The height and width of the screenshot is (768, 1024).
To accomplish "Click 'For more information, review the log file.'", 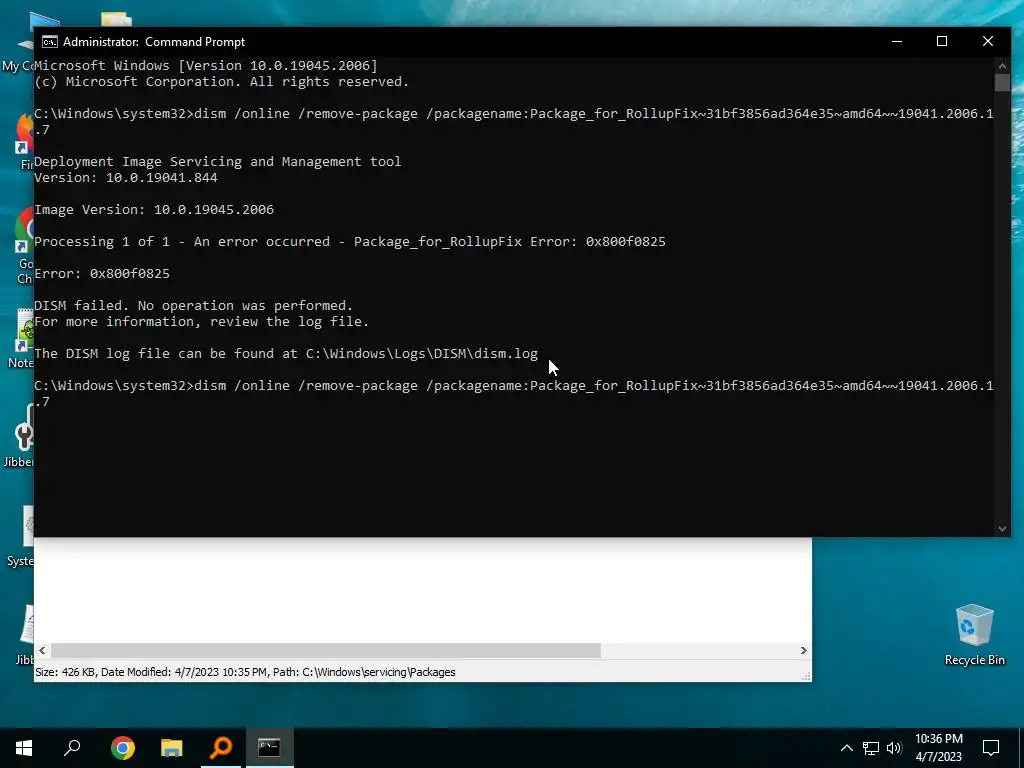I will [202, 321].
